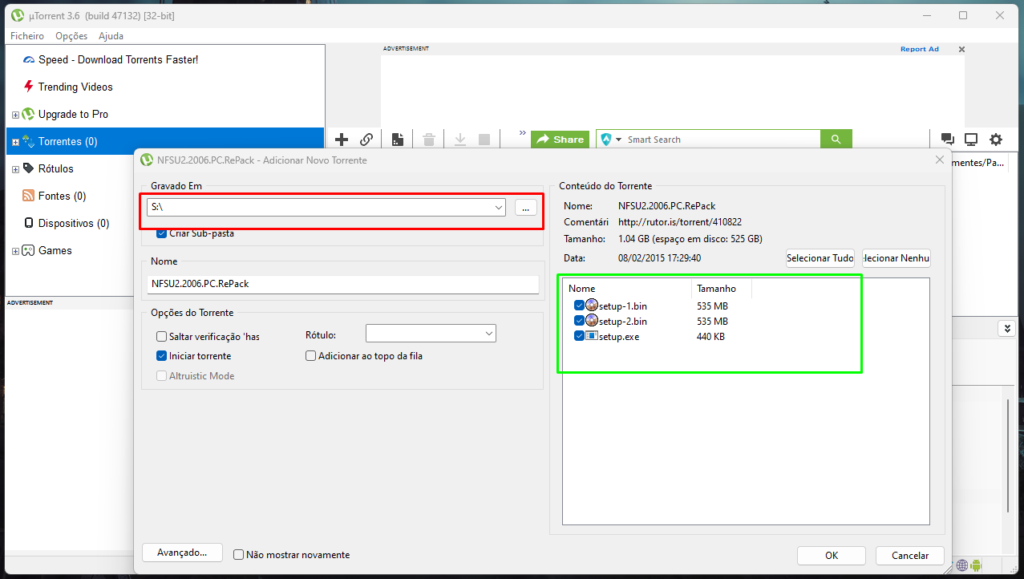The image size is (1024, 579).
Task: Click the Nome column header in file list
Action: pos(627,288)
